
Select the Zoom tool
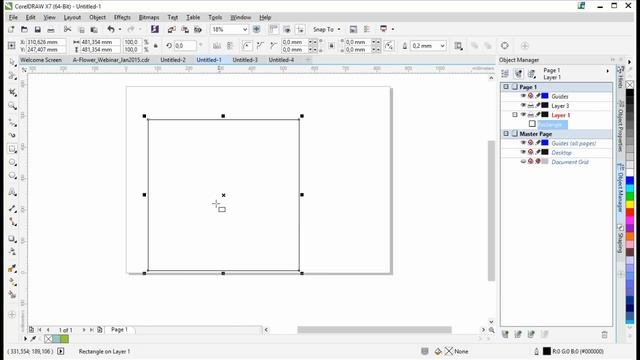point(12,106)
